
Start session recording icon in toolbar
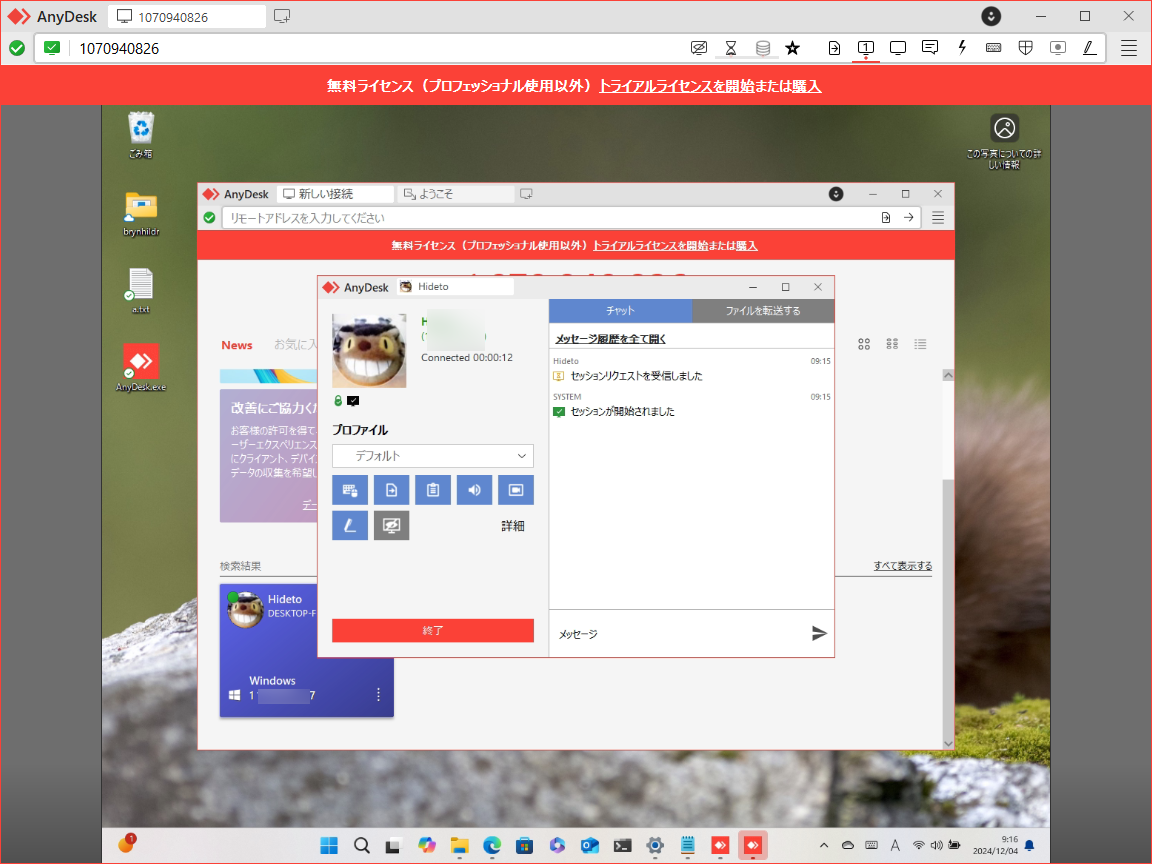(x=1058, y=48)
